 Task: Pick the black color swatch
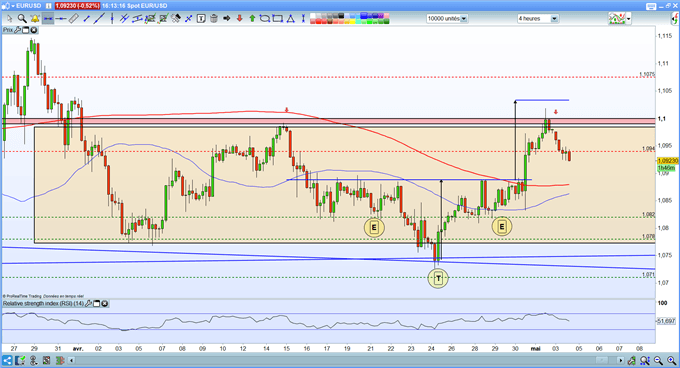pos(341,16)
